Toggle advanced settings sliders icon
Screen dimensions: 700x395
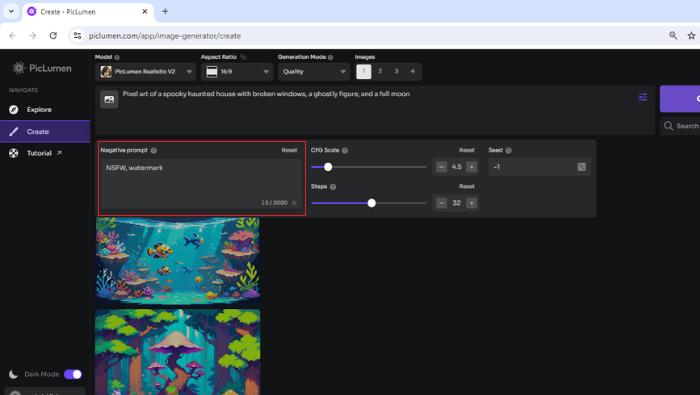coord(642,97)
